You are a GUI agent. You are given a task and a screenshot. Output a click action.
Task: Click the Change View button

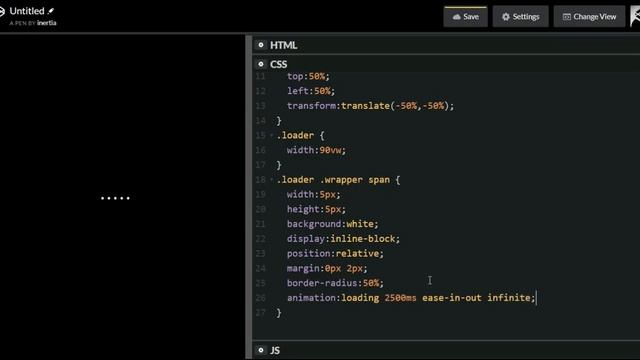(589, 17)
